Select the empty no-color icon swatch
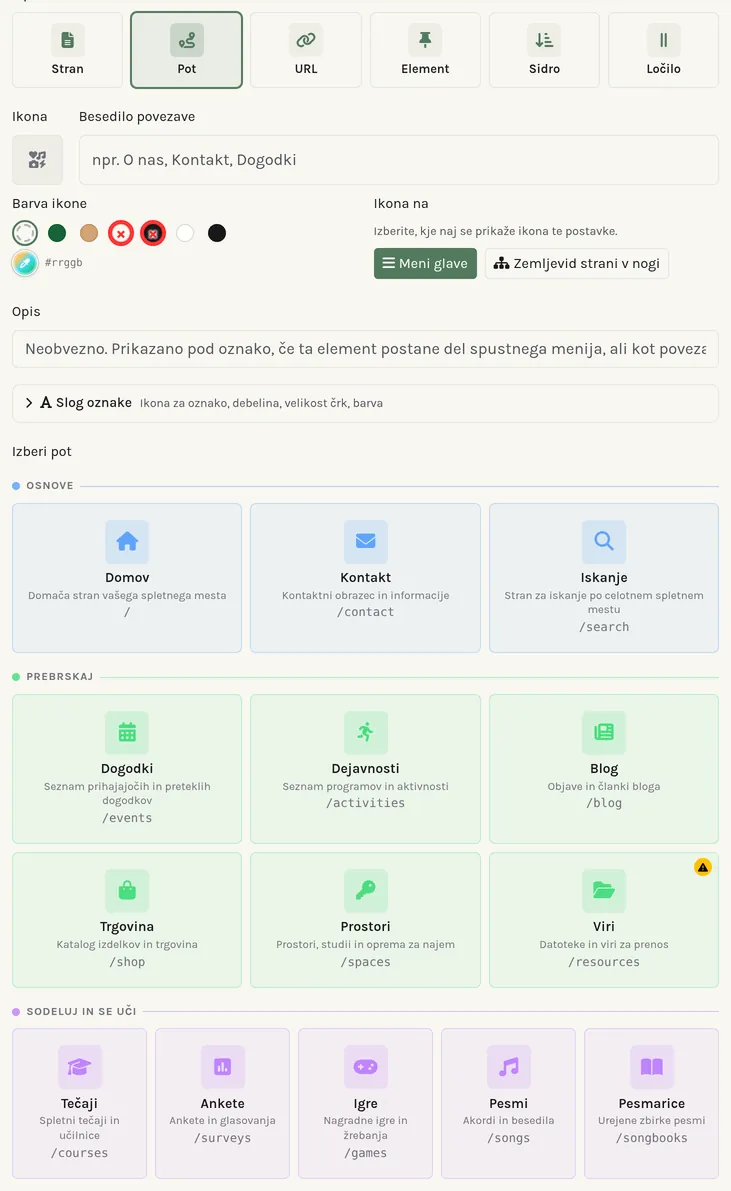The height and width of the screenshot is (1191, 731). tap(25, 232)
